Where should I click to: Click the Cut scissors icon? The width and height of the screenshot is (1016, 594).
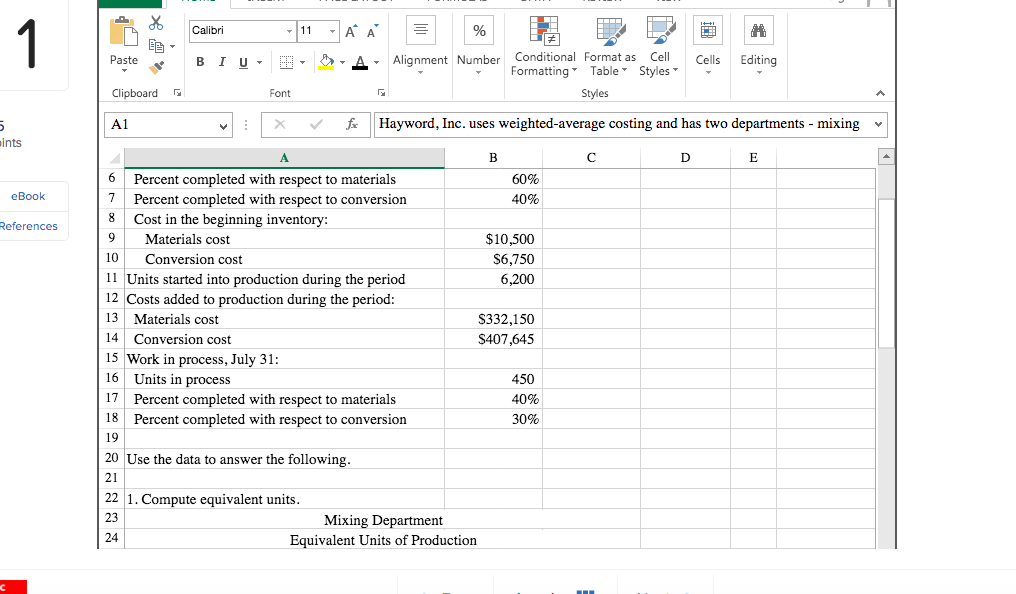tap(156, 23)
